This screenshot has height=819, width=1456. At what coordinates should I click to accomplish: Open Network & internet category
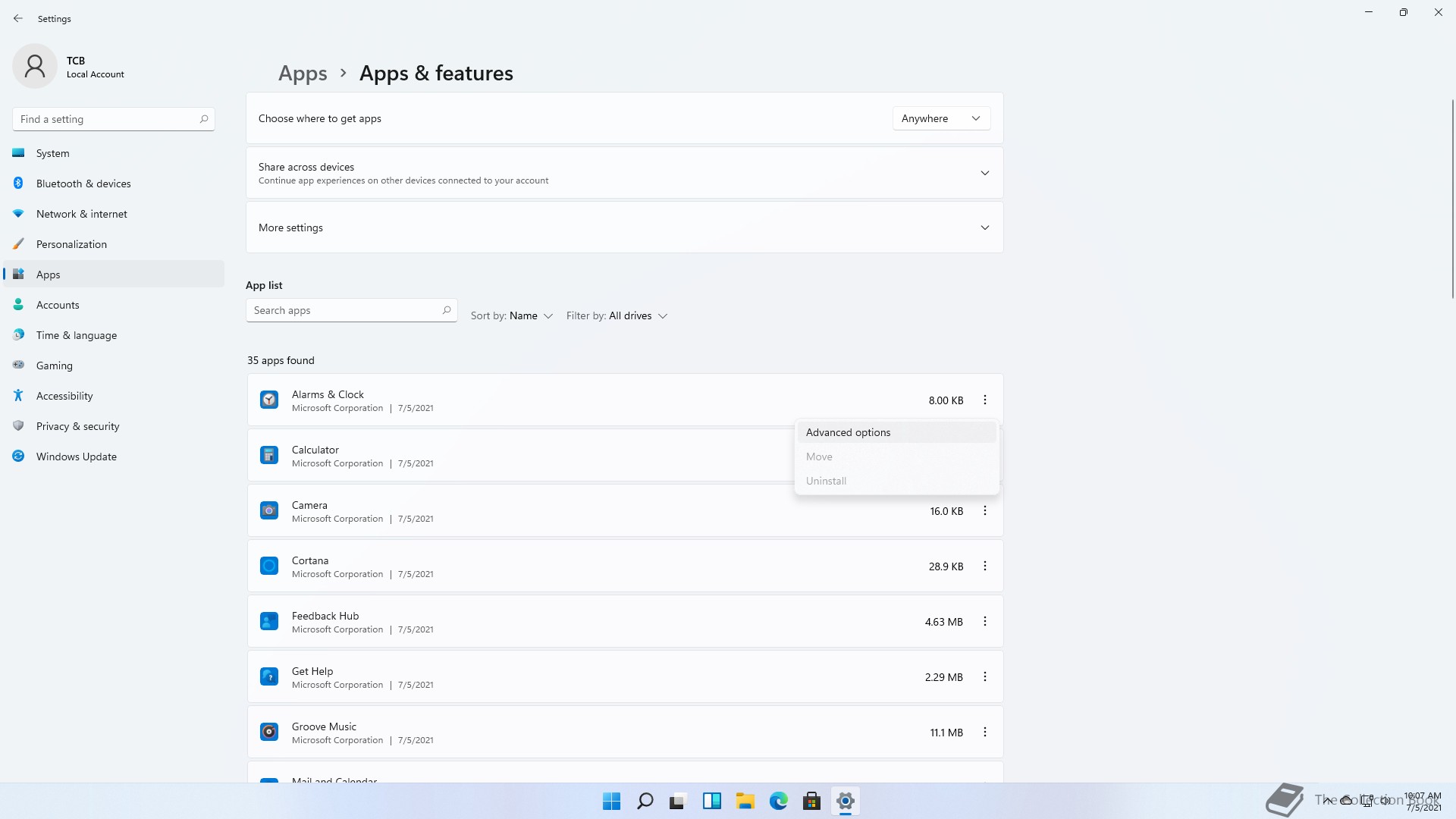114,214
